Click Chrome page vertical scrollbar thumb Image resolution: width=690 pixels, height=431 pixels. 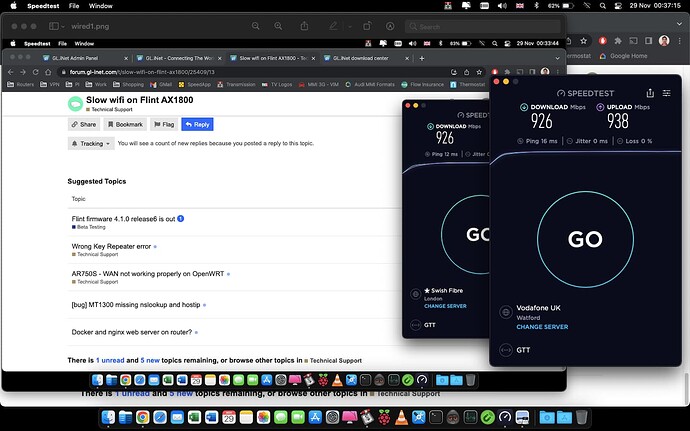pos(686,389)
